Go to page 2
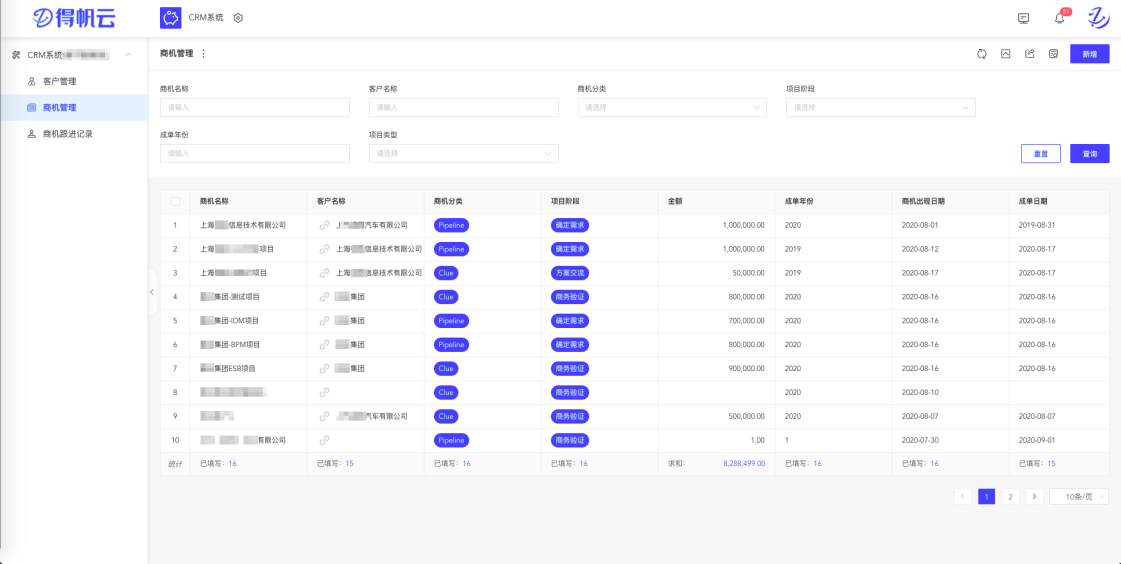 pyautogui.click(x=1010, y=497)
